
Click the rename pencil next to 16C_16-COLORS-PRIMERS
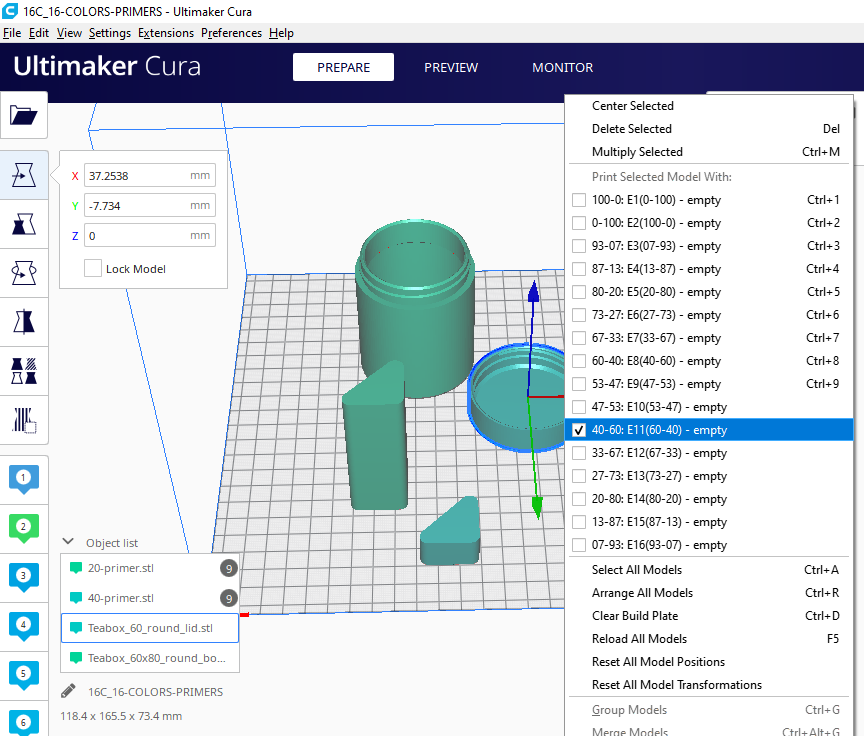(x=69, y=691)
